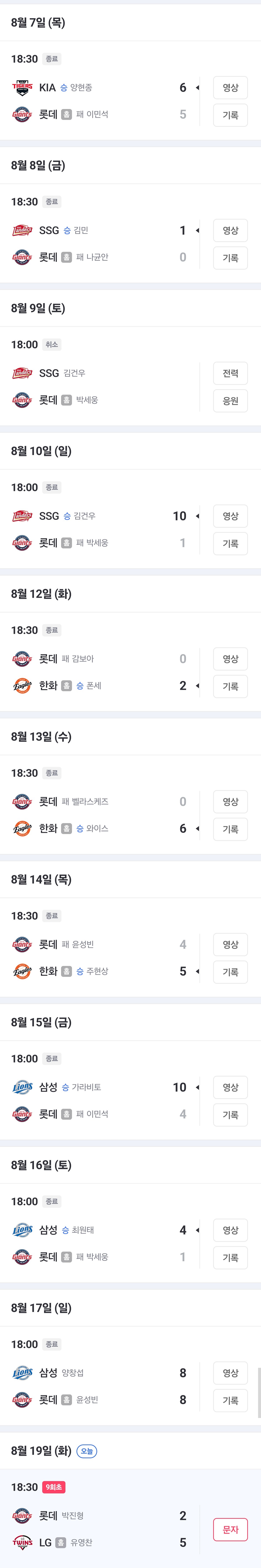The height and width of the screenshot is (1568, 261).
Task: Click the 9회초 live inning badge
Action: [x=54, y=1487]
